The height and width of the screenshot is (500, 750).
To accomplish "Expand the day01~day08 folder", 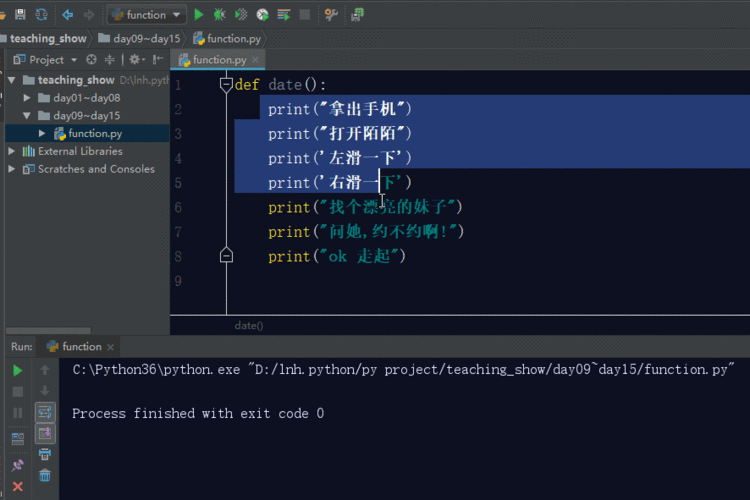I will pyautogui.click(x=27, y=98).
